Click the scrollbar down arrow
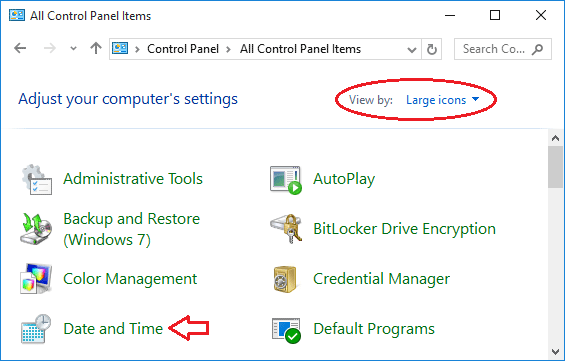This screenshot has width=565, height=361. [x=555, y=351]
